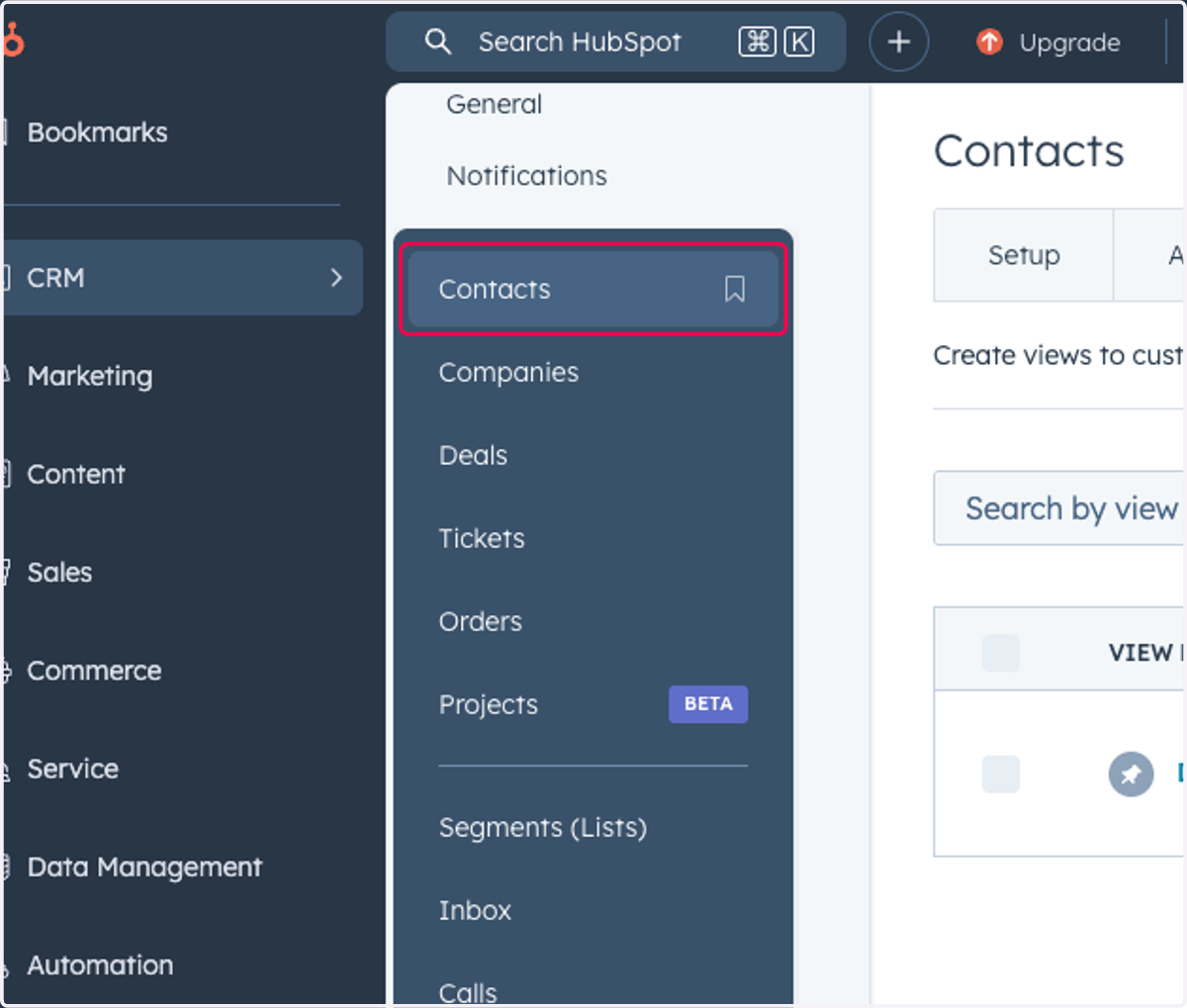Select Orders in CRM submenu
This screenshot has width=1187, height=1008.
click(480, 621)
